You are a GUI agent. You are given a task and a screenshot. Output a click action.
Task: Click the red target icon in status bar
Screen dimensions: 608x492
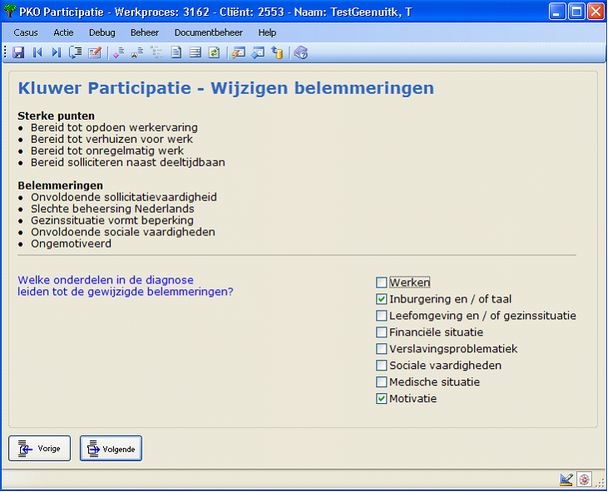pos(584,480)
